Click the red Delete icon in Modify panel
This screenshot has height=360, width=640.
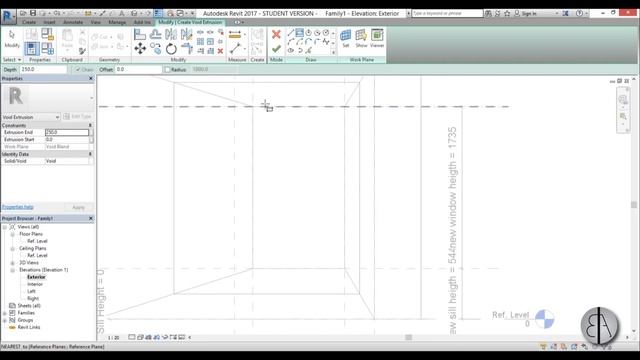point(220,51)
